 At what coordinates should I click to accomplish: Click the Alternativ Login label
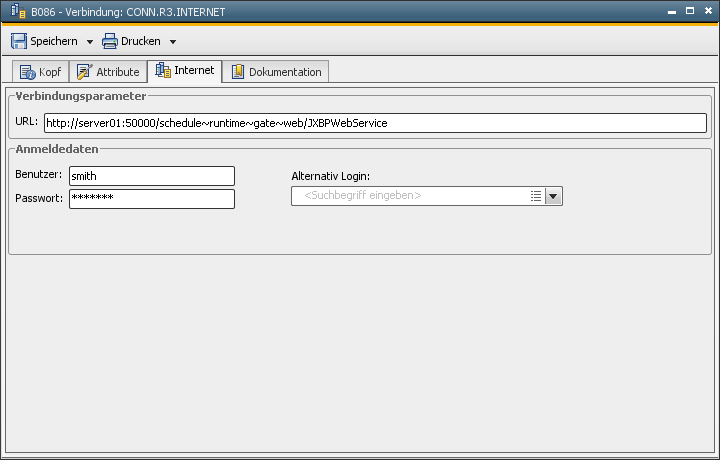331,176
